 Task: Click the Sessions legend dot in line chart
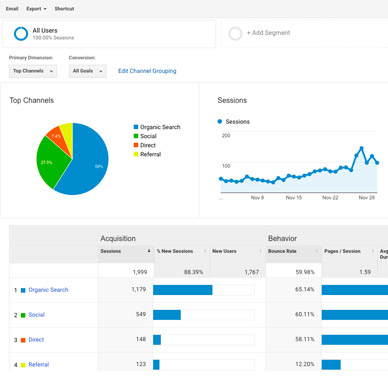[x=220, y=122]
